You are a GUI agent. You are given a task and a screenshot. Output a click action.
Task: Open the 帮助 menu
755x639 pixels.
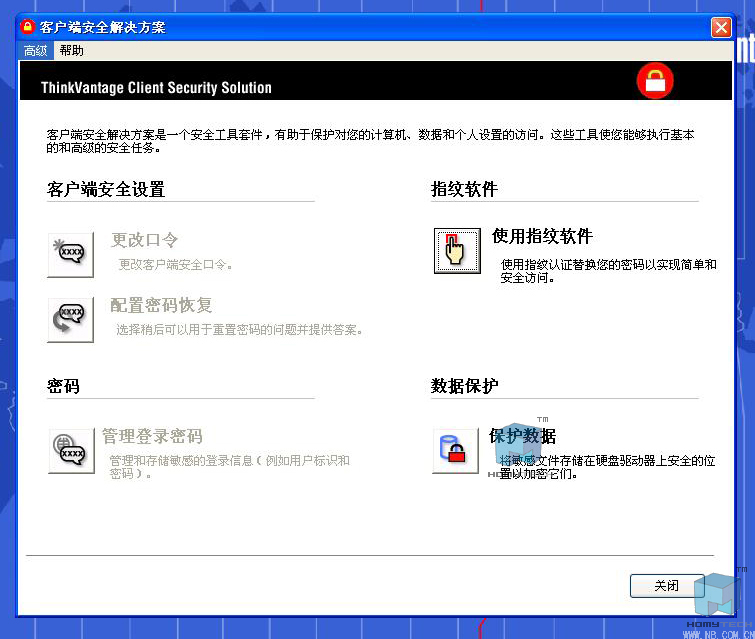click(72, 50)
